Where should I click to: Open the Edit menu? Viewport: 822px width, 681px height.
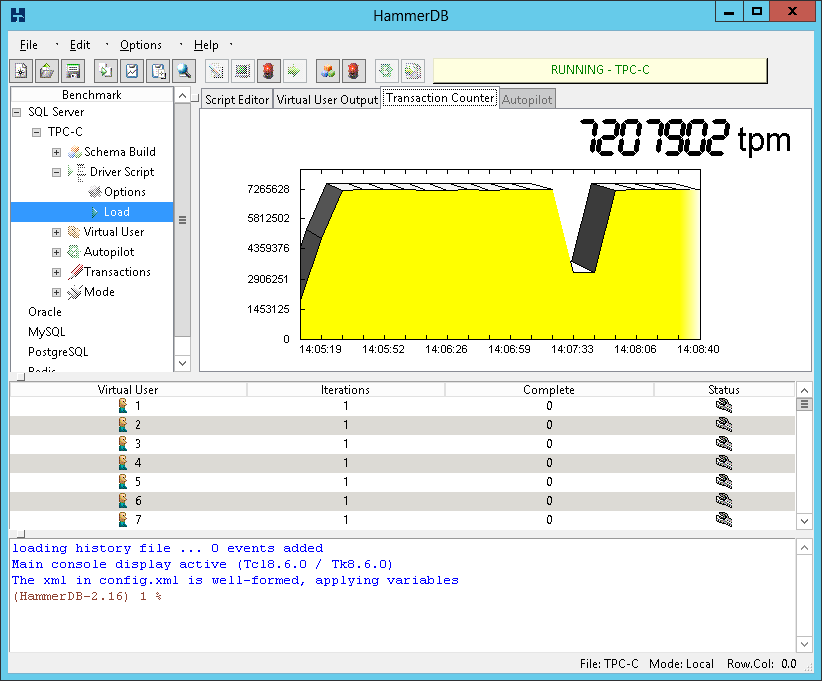tap(80, 45)
